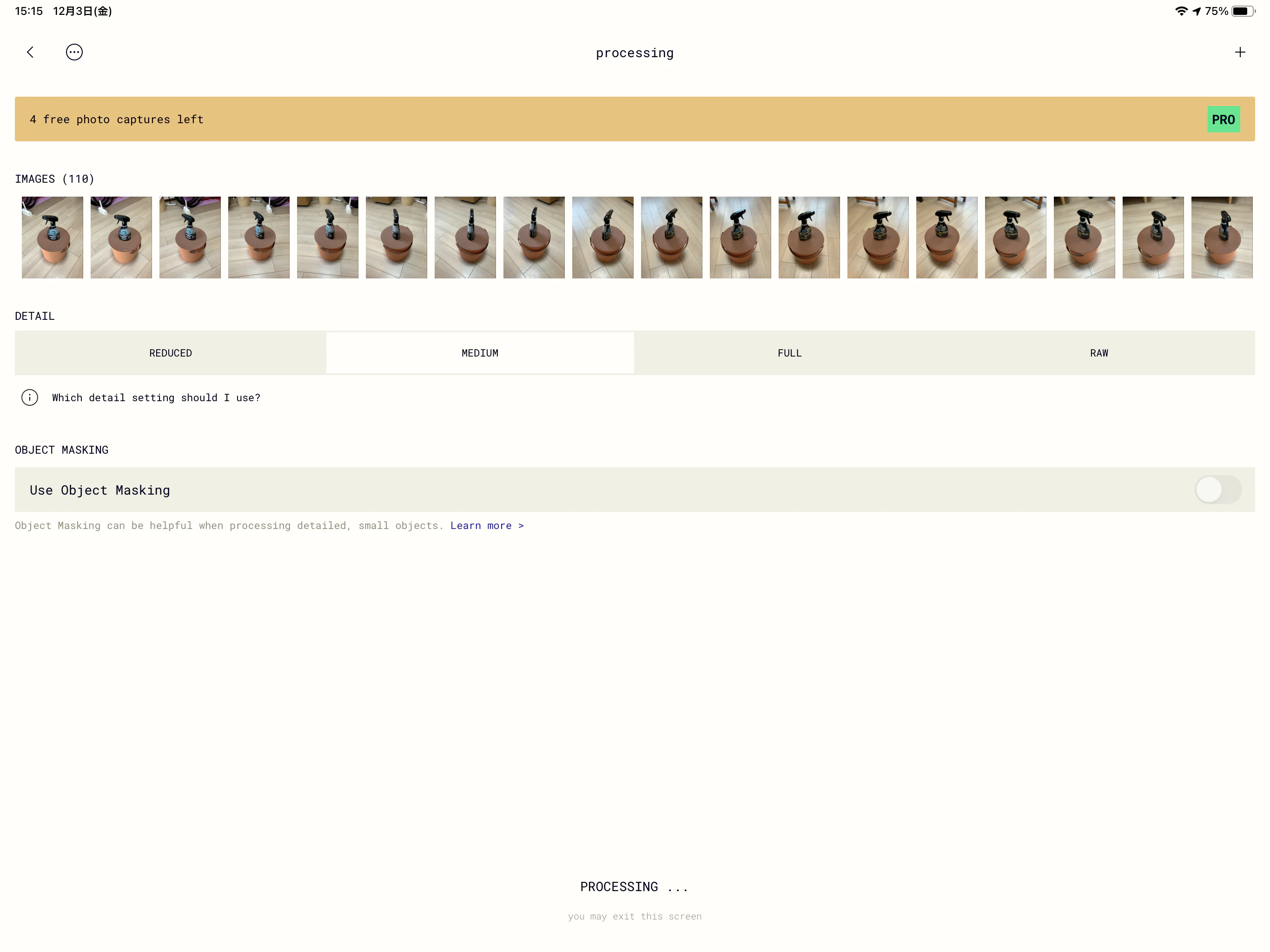Tap the PROCESSING status text at the bottom
The width and height of the screenshot is (1270, 952).
(634, 886)
